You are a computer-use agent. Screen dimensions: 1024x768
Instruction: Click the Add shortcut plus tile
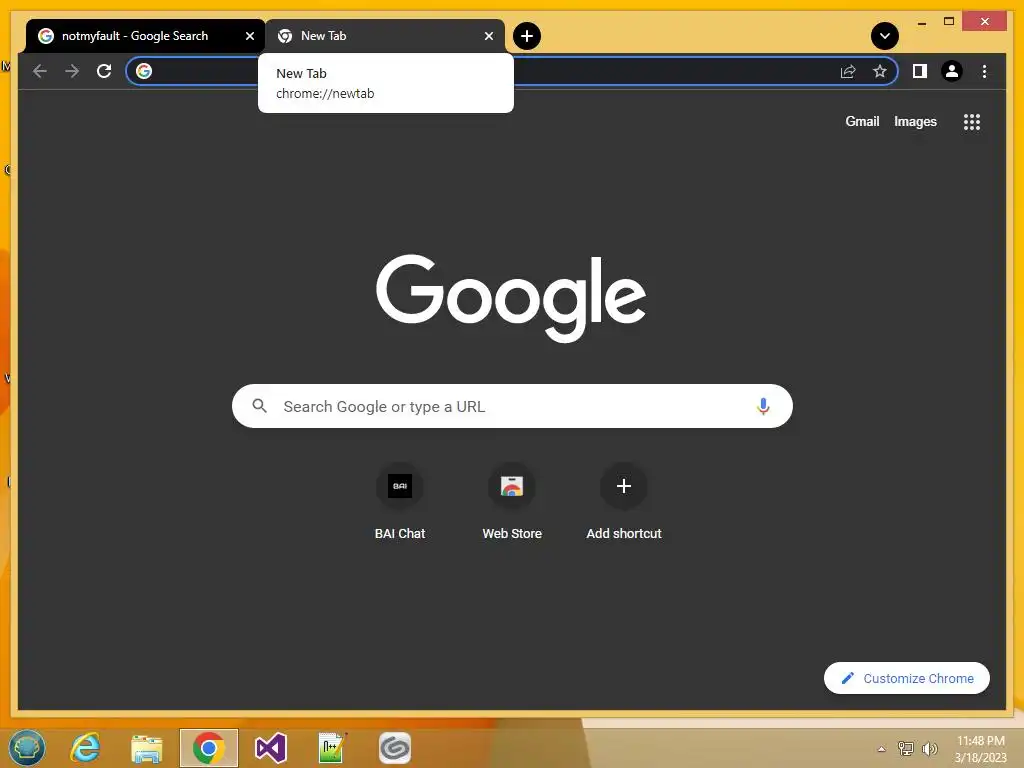(624, 502)
